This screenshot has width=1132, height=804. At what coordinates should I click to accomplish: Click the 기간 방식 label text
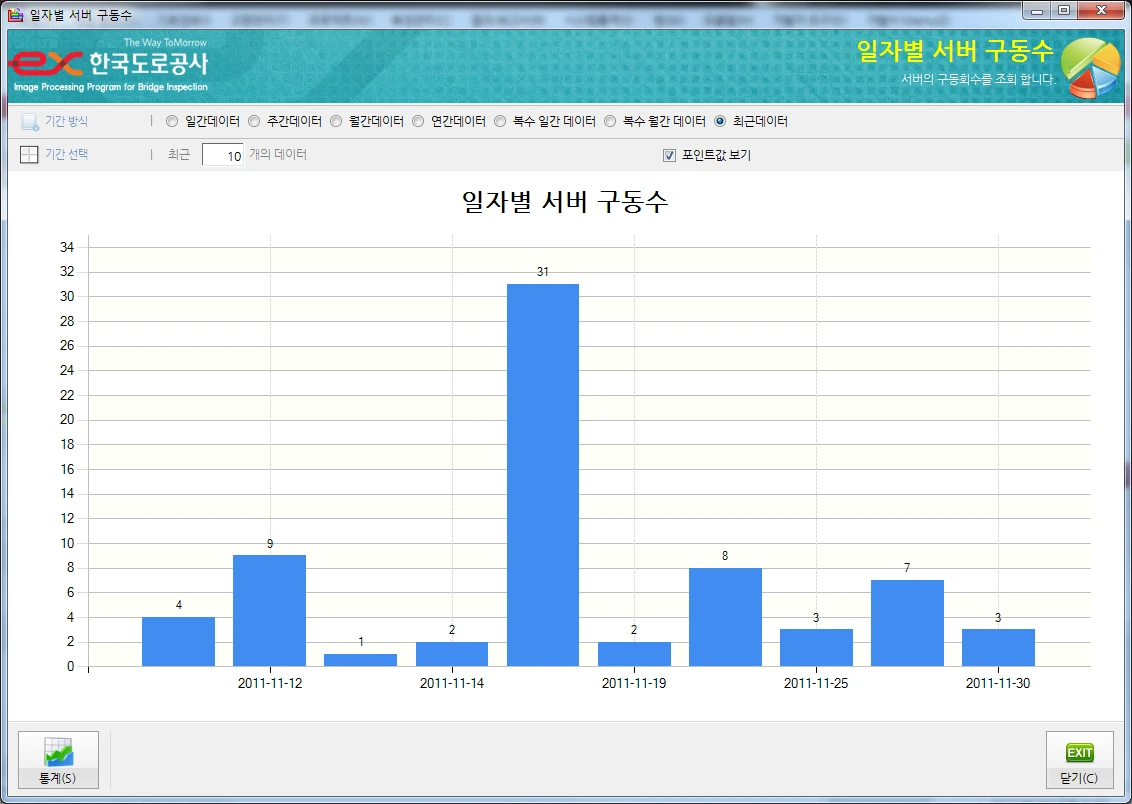66,121
